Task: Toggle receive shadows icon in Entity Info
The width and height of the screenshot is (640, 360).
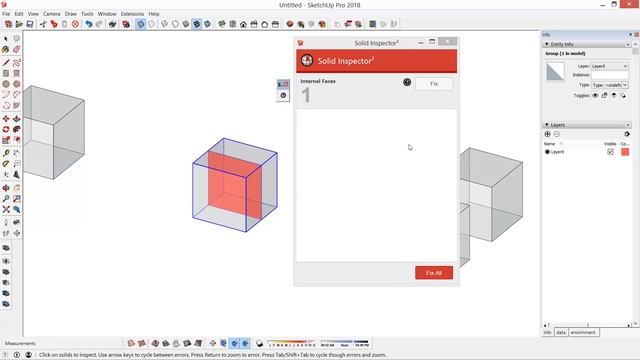Action: pyautogui.click(x=614, y=95)
